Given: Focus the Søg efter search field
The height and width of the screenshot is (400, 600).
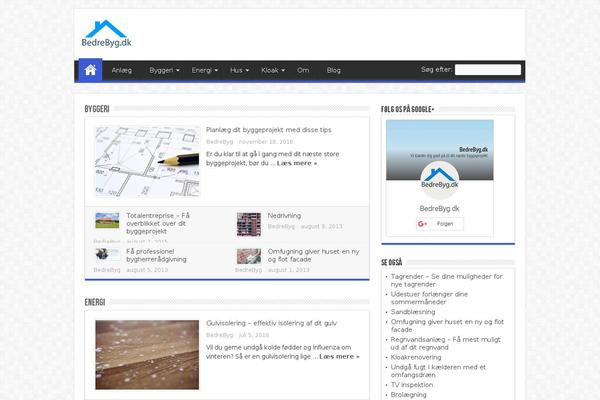Looking at the screenshot, I should 488,70.
